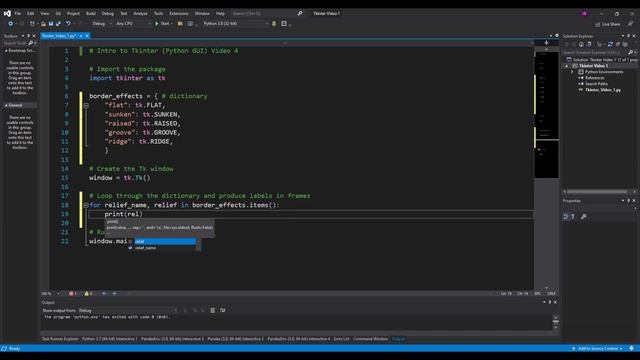Viewport: 640px width, 360px height.
Task: Open the Edit menu
Action: tap(31, 13)
